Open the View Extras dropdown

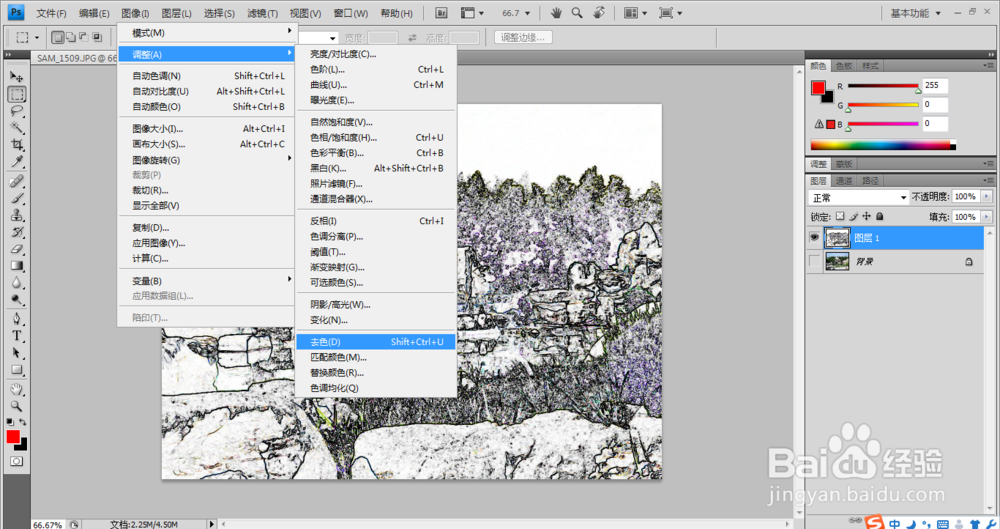(472, 13)
